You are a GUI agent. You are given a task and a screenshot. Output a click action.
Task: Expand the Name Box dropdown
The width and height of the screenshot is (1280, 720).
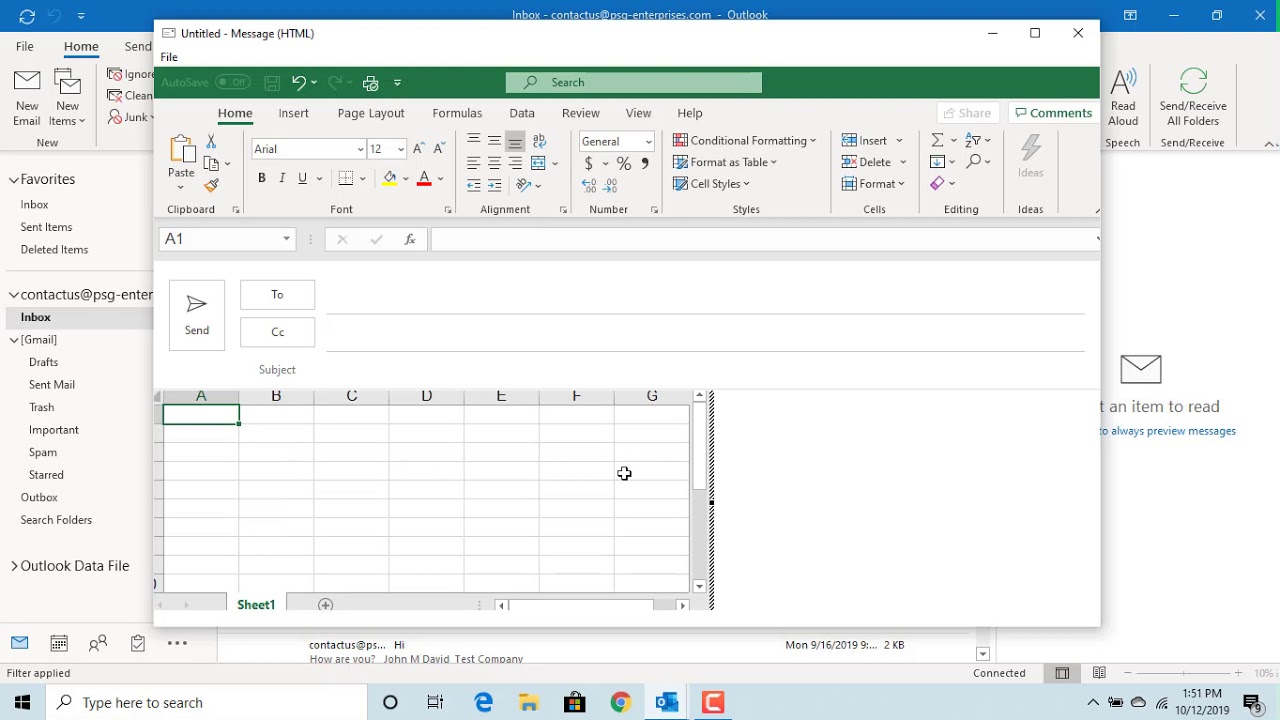(x=287, y=239)
